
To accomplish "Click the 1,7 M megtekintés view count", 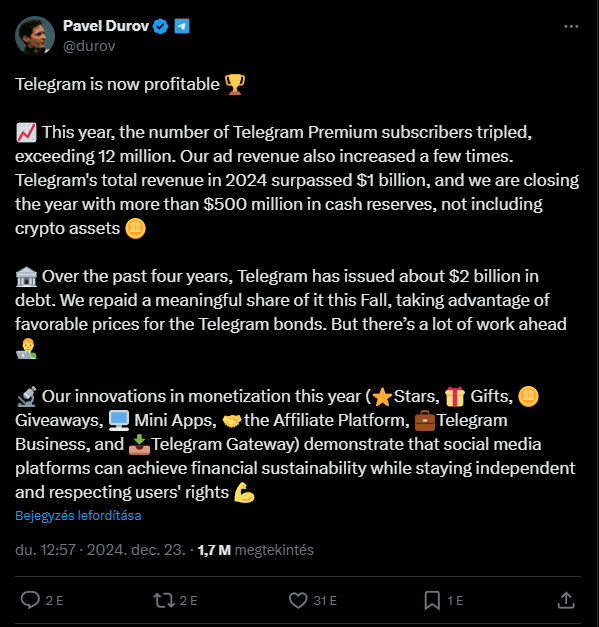I will click(256, 550).
